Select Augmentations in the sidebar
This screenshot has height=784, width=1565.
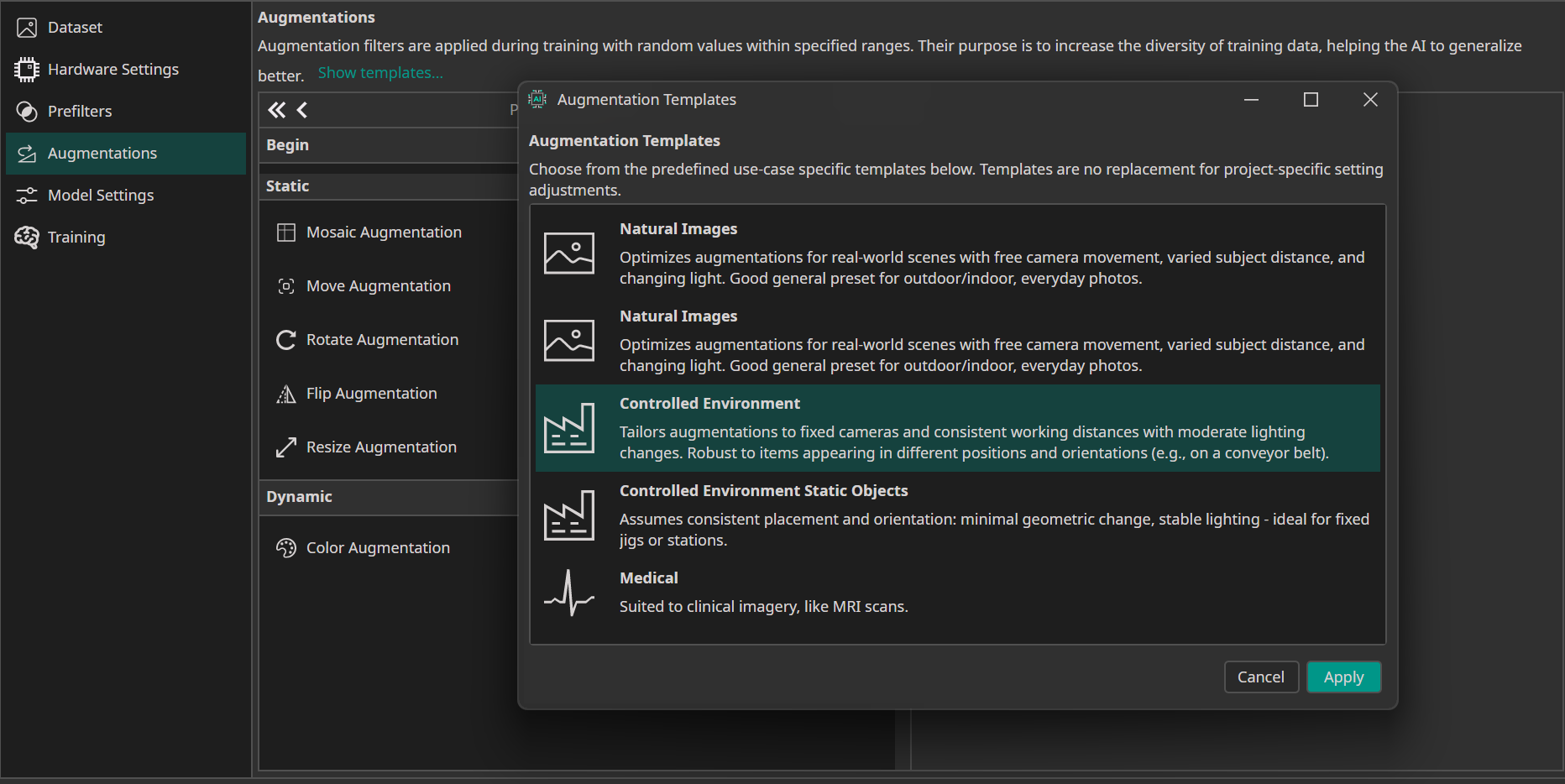(102, 153)
